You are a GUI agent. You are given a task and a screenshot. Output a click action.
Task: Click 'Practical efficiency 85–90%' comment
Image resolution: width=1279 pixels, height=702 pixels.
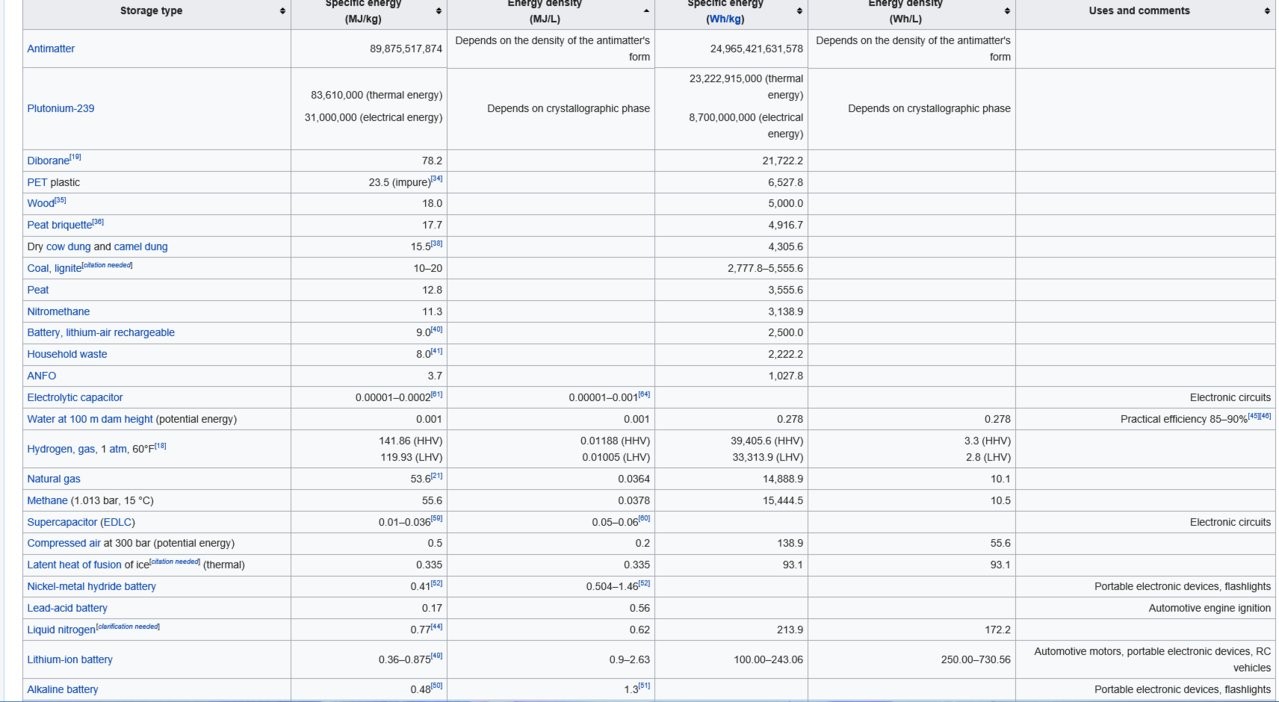pos(1182,419)
